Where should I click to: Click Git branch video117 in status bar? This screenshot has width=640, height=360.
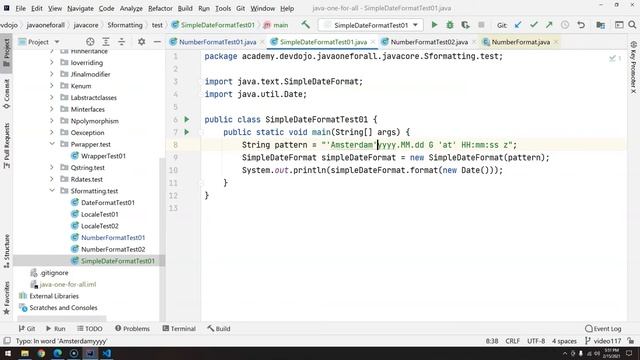[603, 340]
